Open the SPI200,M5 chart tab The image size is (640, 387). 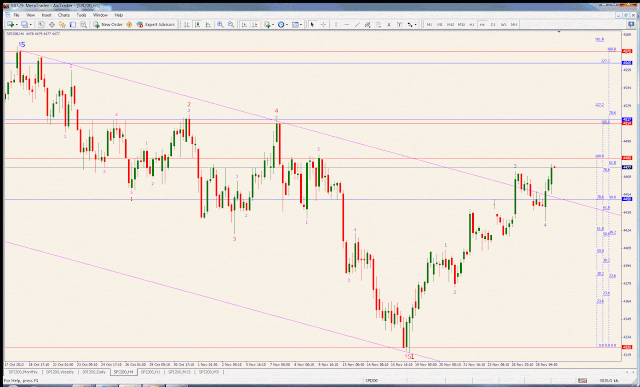point(209,372)
